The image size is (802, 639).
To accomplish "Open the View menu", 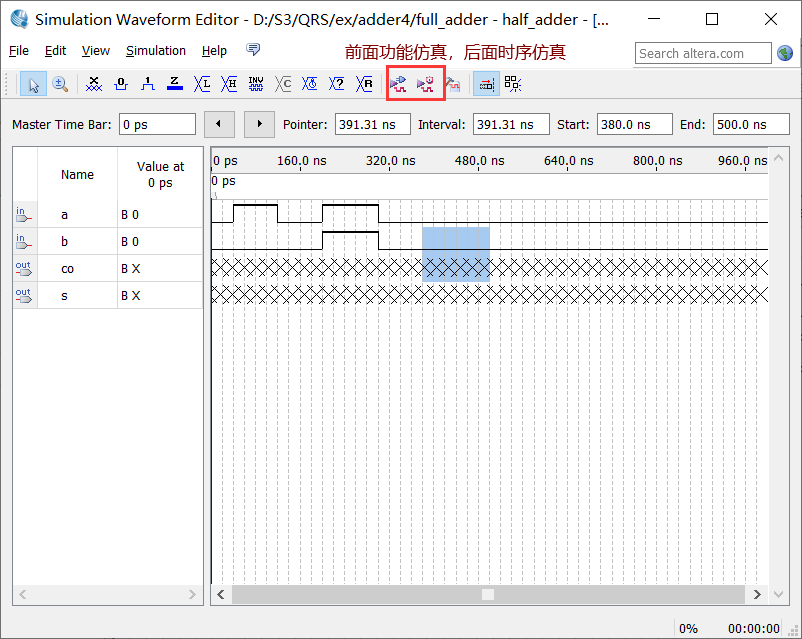I will coord(96,51).
